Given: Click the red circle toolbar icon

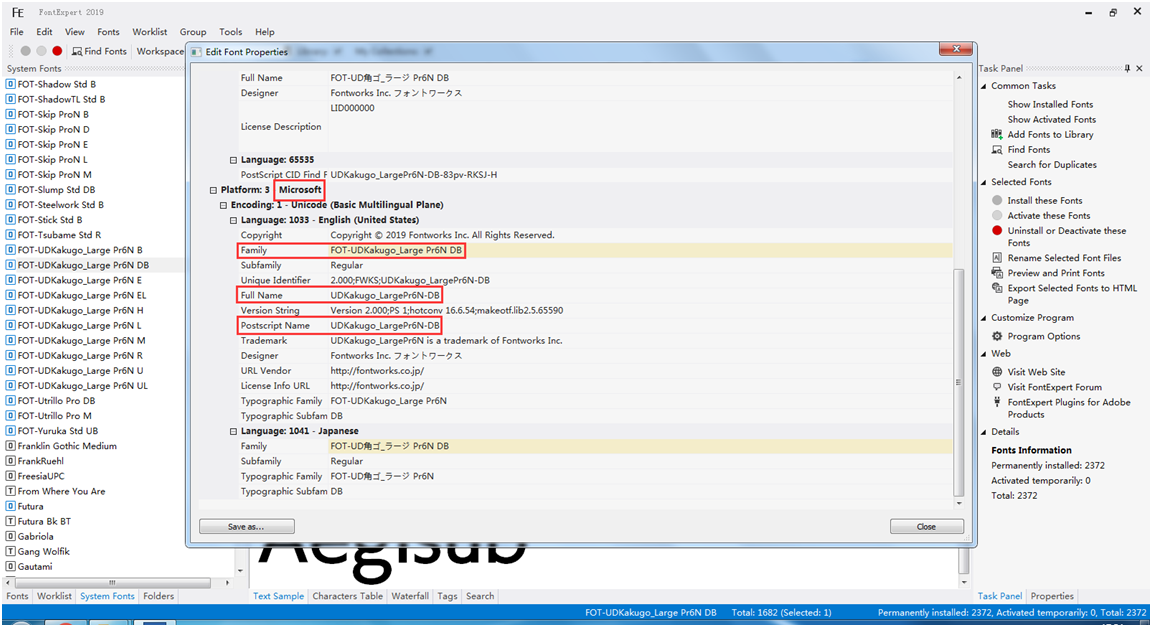Looking at the screenshot, I should (57, 51).
